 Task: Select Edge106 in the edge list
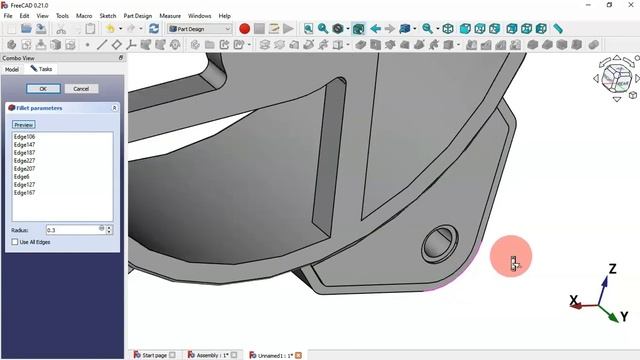(x=24, y=137)
